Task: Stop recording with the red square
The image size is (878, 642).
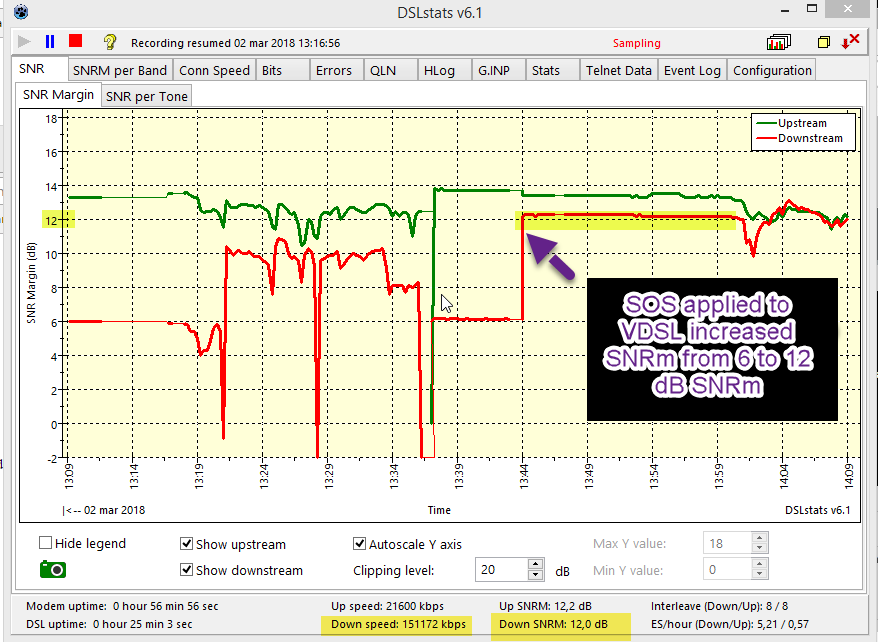Action: [76, 41]
